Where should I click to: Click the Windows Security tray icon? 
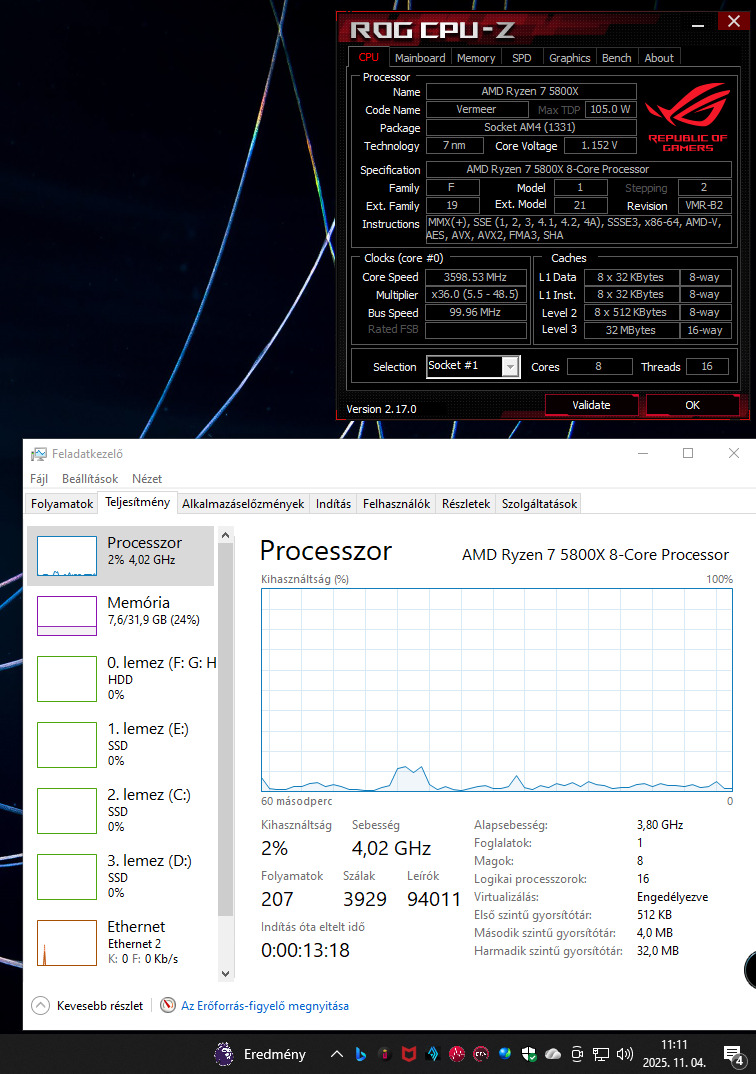[x=529, y=1054]
